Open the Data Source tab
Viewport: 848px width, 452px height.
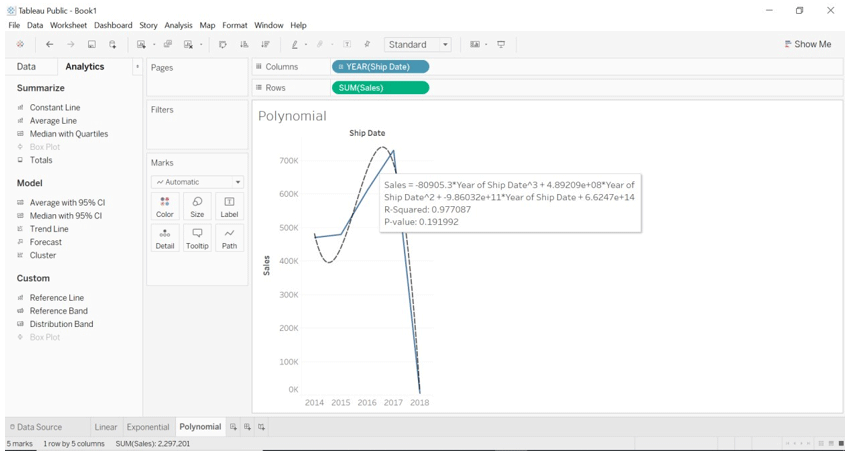coord(36,427)
